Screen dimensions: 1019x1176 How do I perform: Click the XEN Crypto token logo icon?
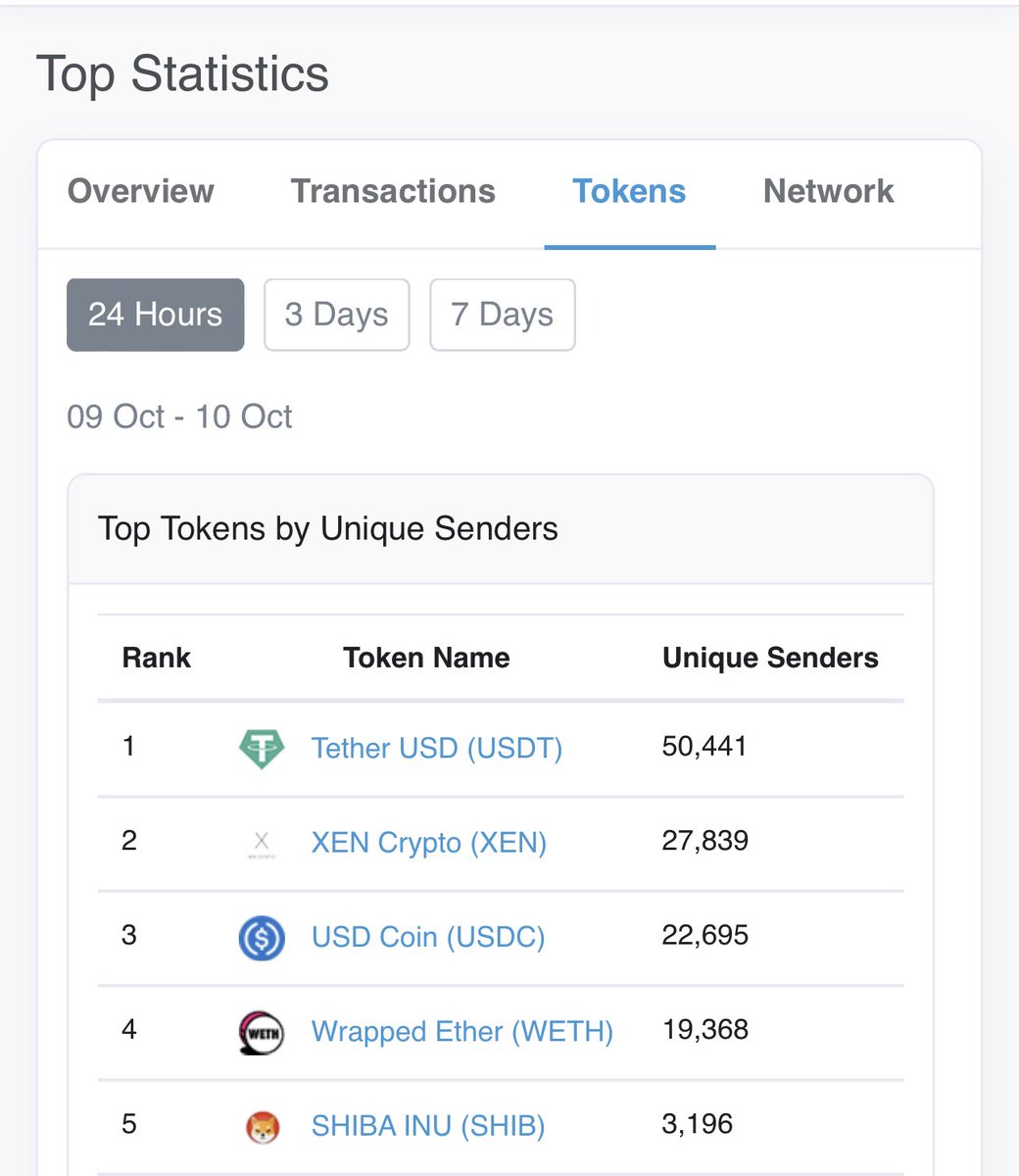point(262,843)
